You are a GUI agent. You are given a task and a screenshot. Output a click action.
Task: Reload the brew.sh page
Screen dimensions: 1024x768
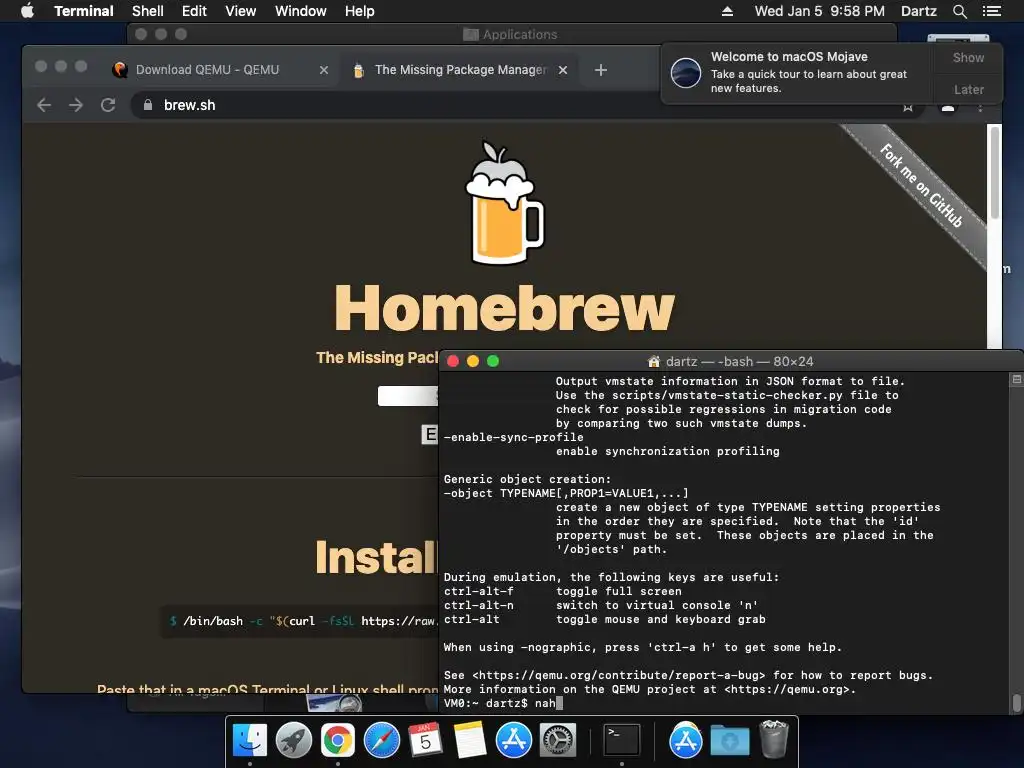(108, 105)
